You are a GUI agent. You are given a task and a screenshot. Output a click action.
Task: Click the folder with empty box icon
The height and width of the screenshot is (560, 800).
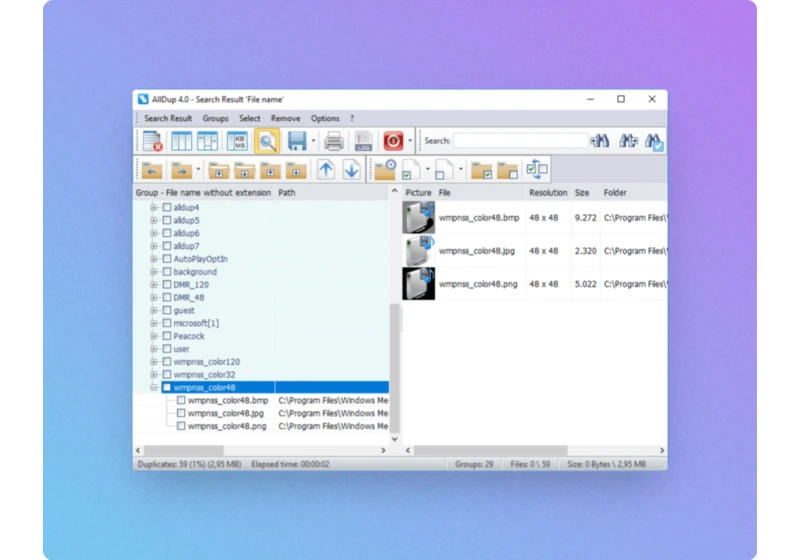point(508,170)
